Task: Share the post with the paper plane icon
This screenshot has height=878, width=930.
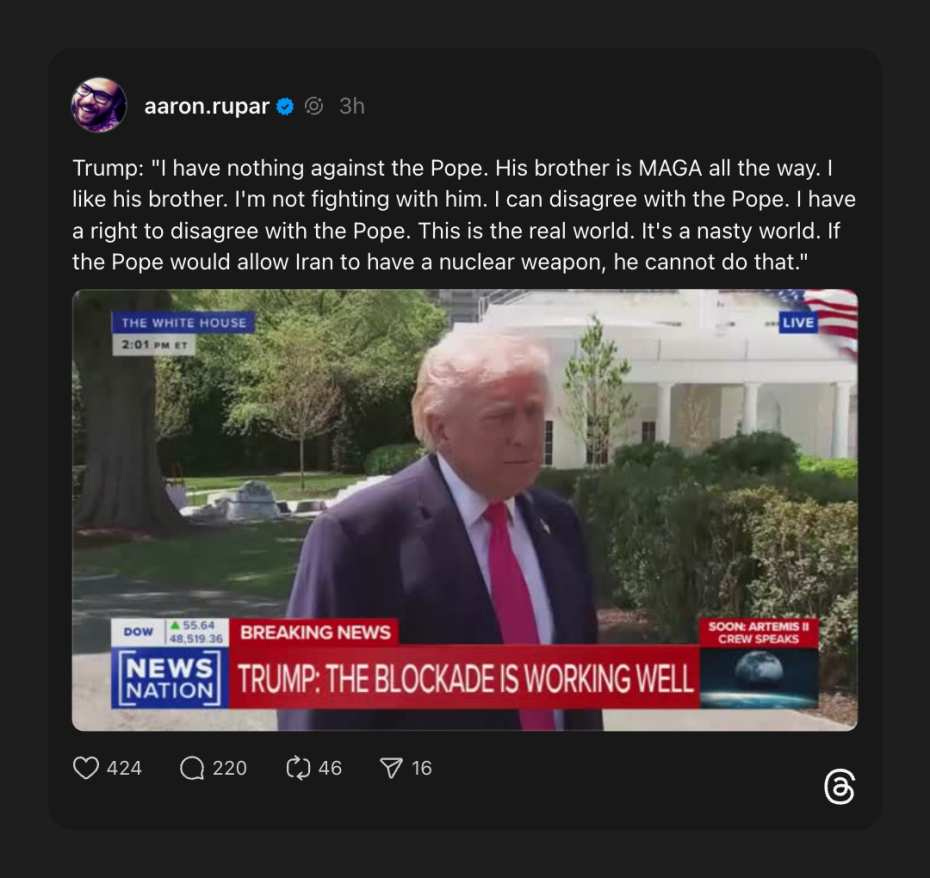Action: point(391,768)
